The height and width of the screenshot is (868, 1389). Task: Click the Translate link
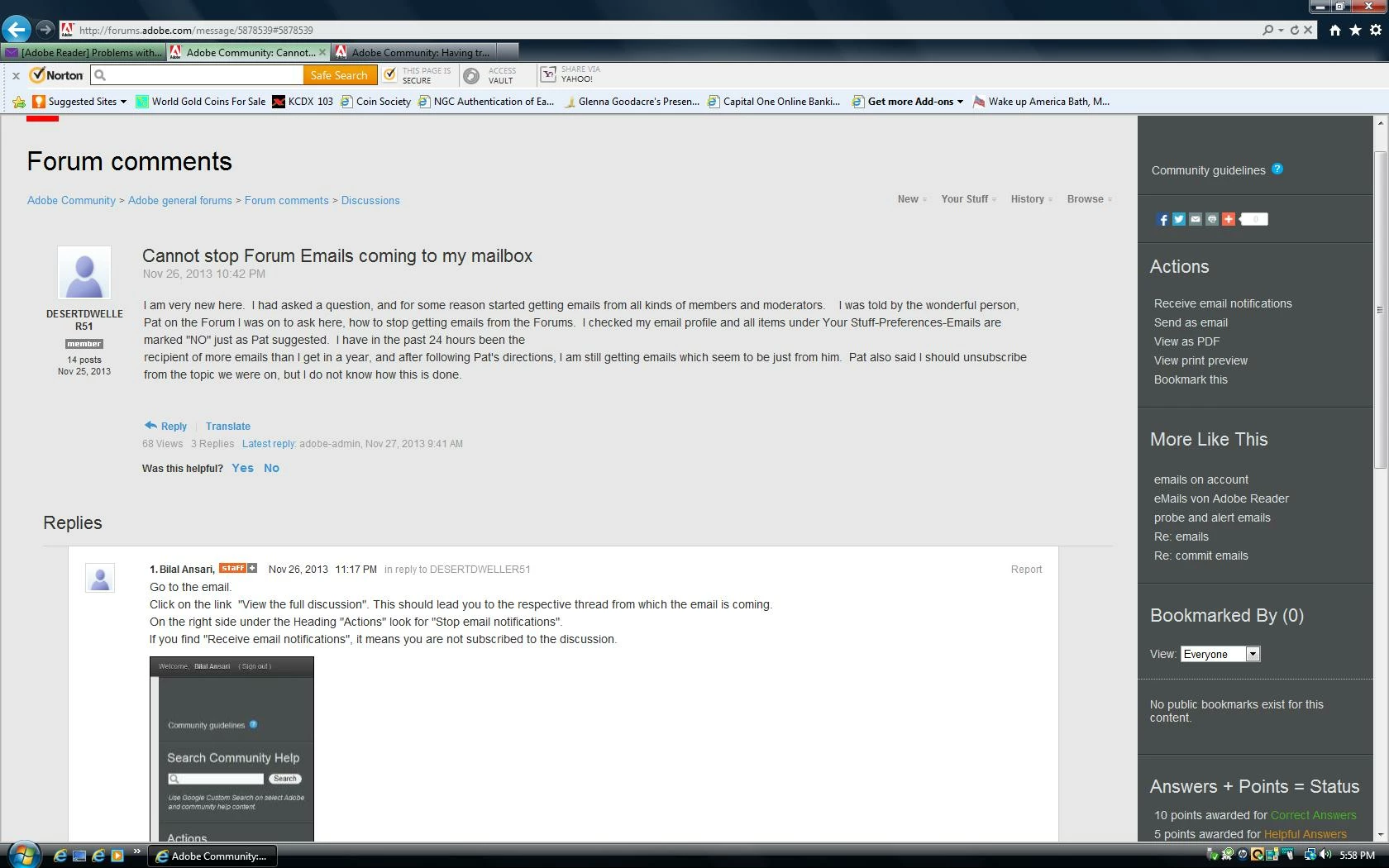click(228, 427)
